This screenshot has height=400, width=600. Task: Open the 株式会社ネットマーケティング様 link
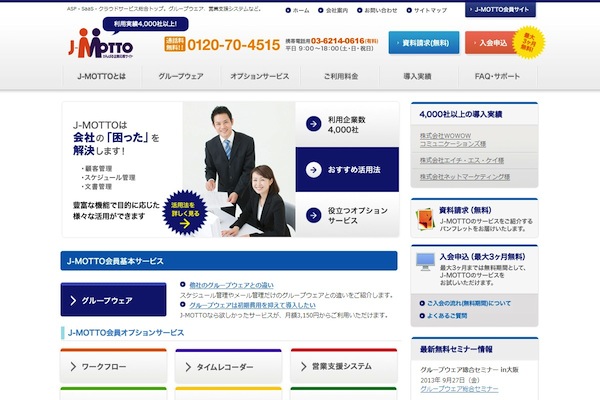pos(465,177)
